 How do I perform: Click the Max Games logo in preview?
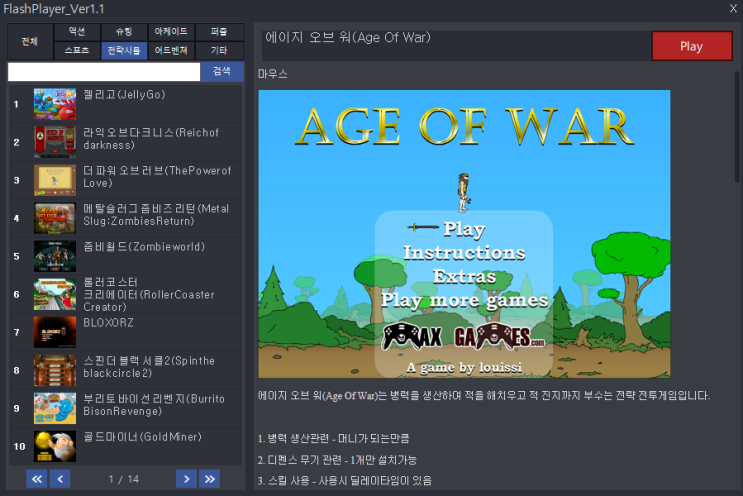(463, 336)
